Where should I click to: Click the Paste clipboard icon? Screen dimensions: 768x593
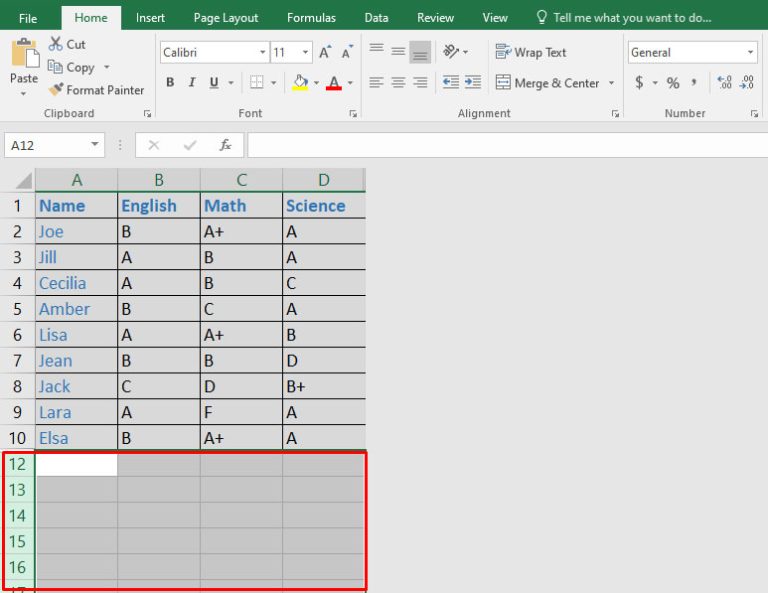point(24,52)
